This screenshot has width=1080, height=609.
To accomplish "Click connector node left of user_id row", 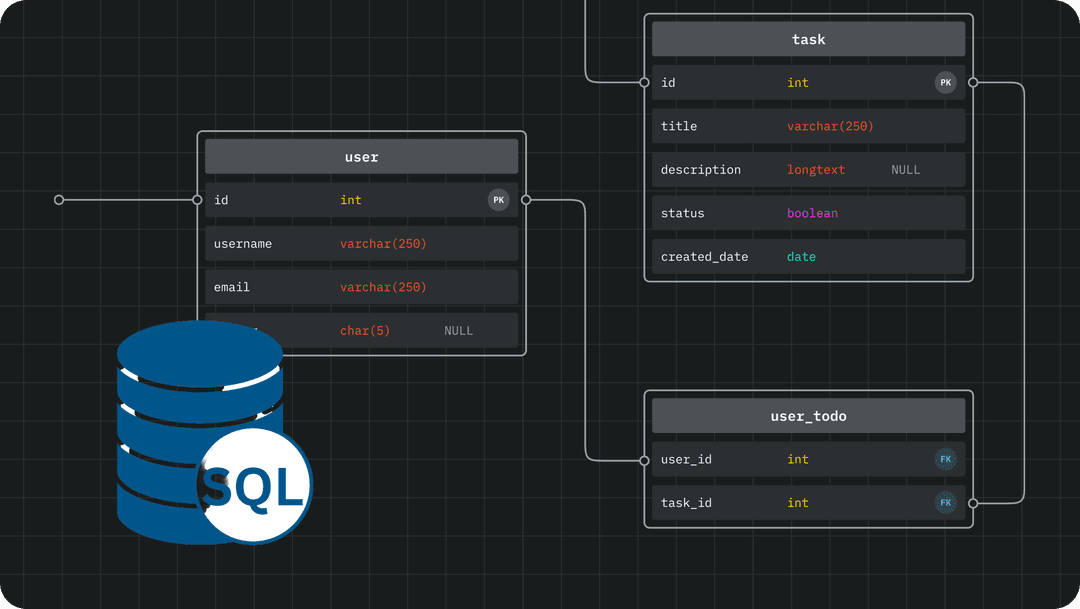I will [x=644, y=460].
